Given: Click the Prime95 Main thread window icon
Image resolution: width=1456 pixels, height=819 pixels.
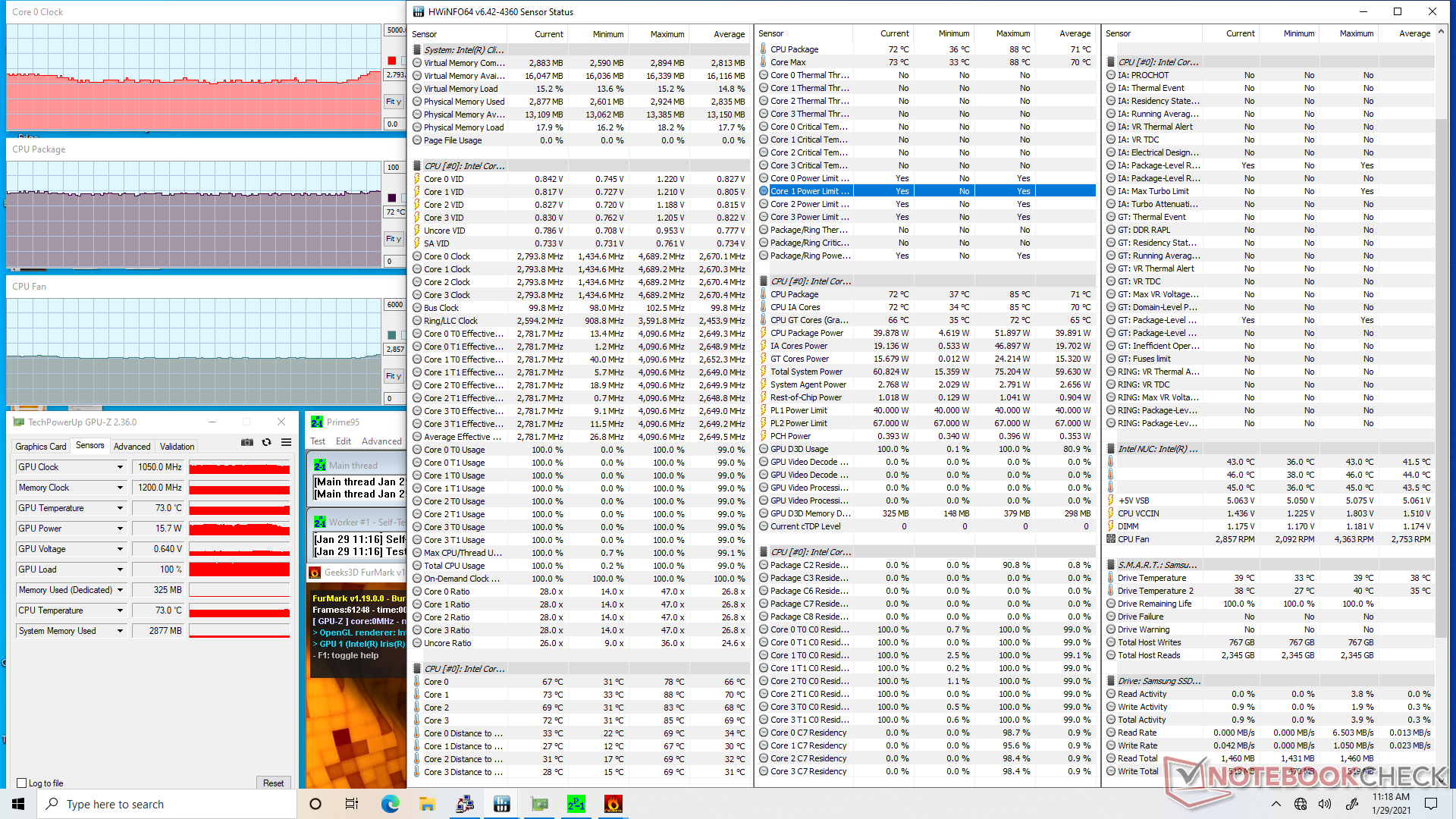Looking at the screenshot, I should click(x=320, y=466).
